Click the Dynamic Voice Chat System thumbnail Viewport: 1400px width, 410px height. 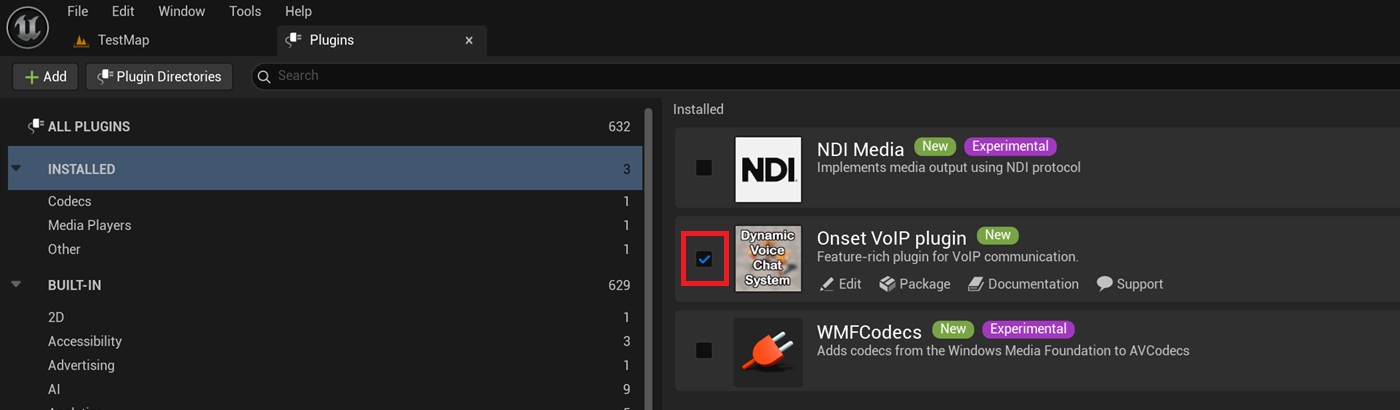tap(768, 258)
